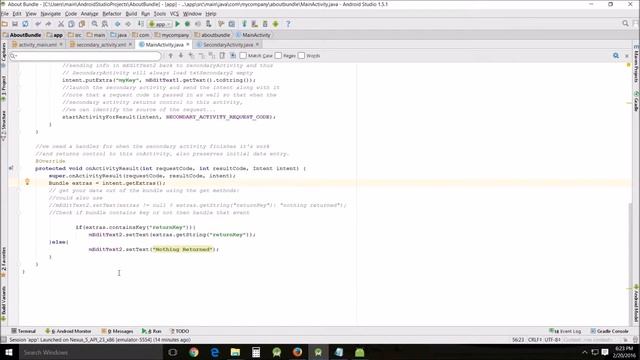Click the lightbulb intention icon in gutter
640x360 pixels.
[x=27, y=182]
